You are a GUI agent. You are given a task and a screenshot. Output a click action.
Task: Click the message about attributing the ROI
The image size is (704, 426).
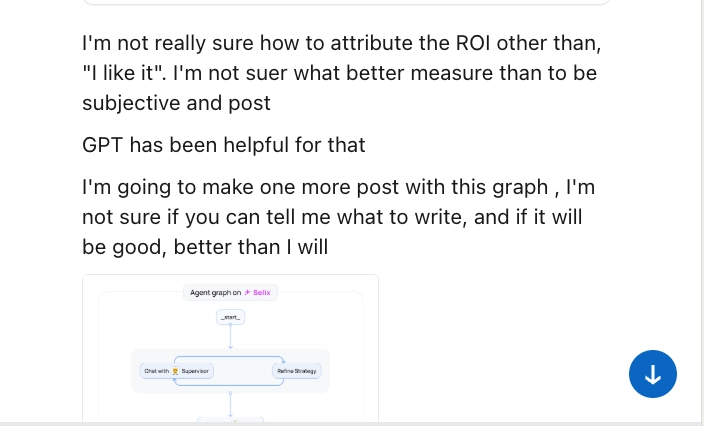click(340, 73)
